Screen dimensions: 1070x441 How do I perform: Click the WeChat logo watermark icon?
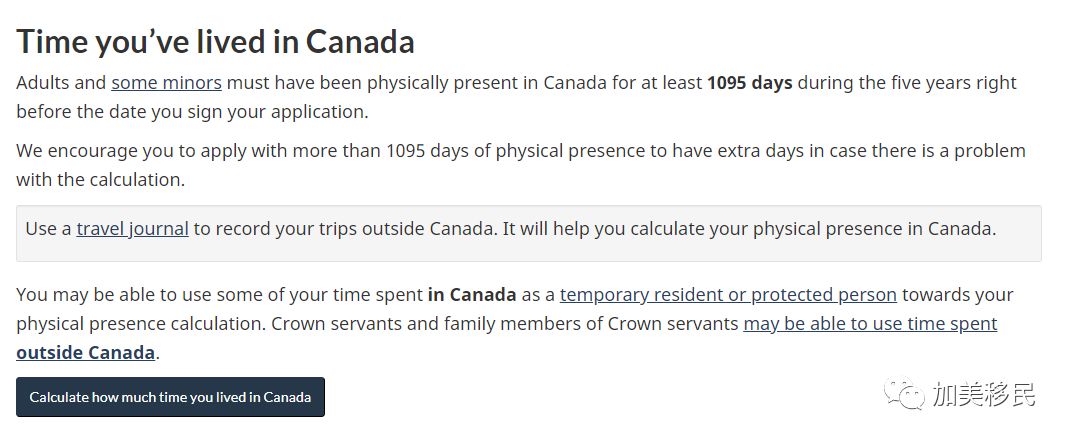click(904, 395)
